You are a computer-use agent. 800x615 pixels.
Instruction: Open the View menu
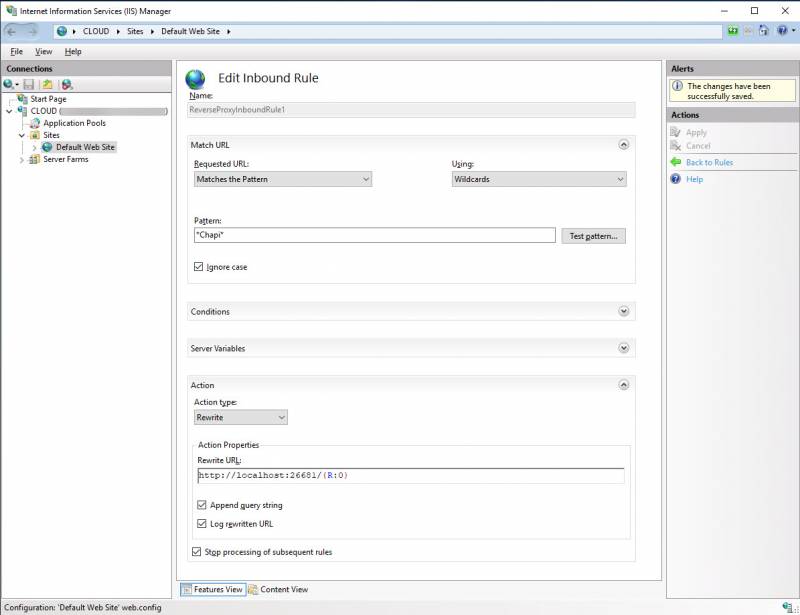click(x=43, y=52)
